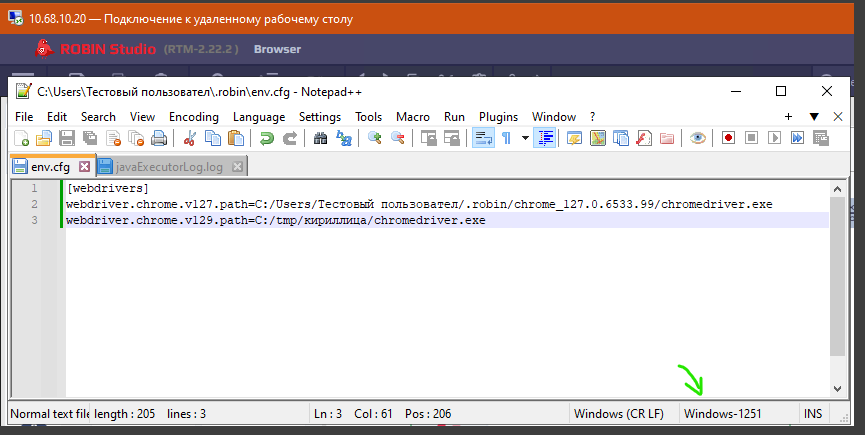
Task: Click the Zoom In magnifier icon
Action: 375,138
